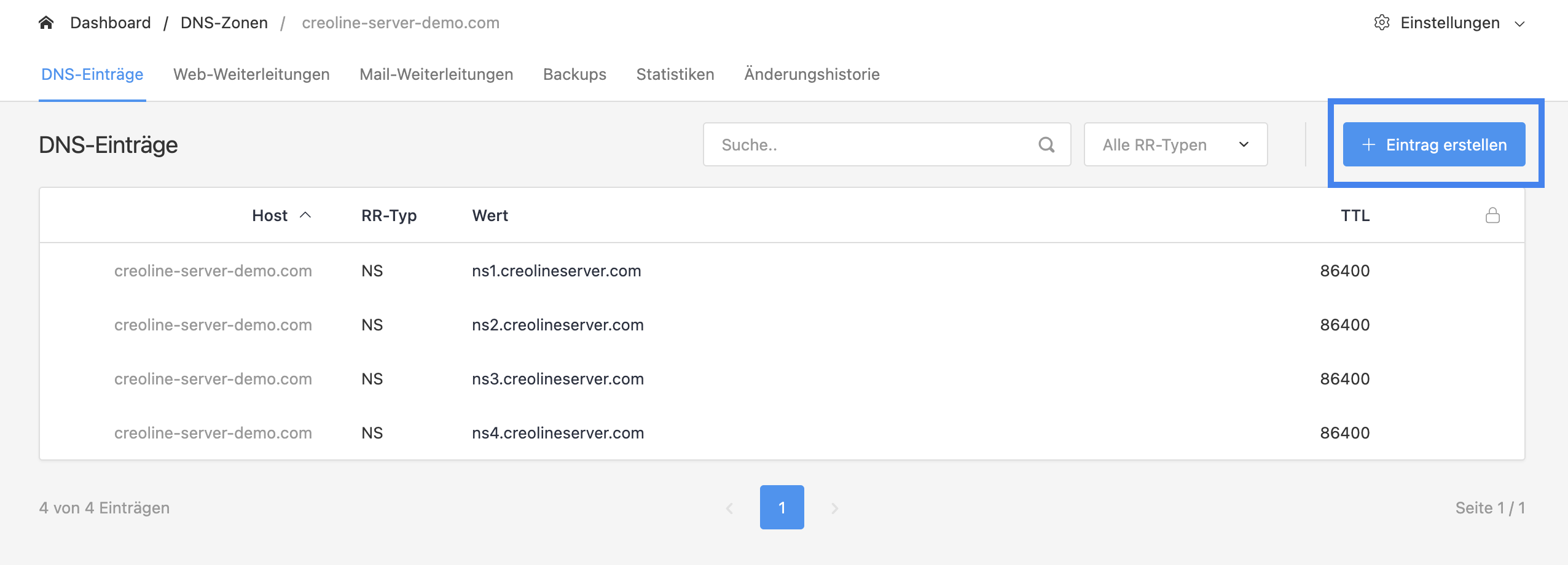Viewport: 1568px width, 565px height.
Task: Click NS type in ns4 row
Action: [x=372, y=433]
